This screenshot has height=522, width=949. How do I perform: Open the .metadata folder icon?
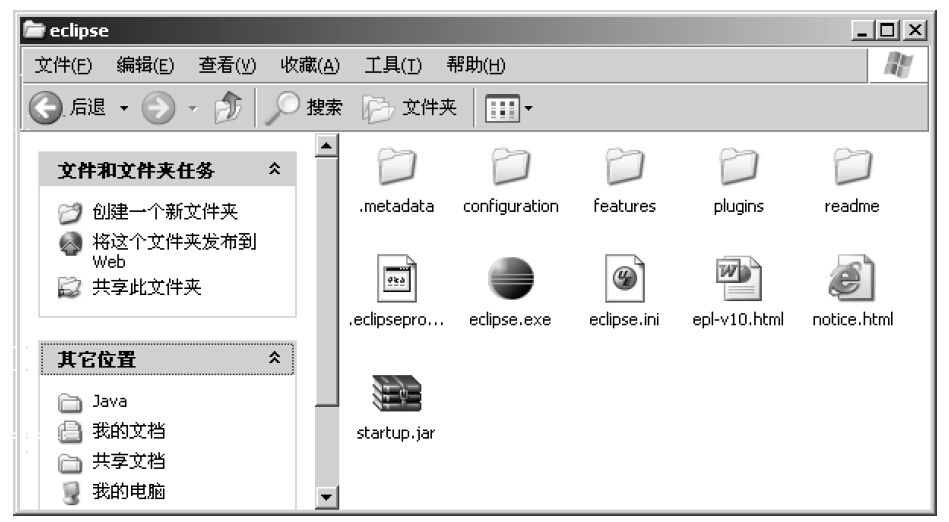[x=396, y=166]
